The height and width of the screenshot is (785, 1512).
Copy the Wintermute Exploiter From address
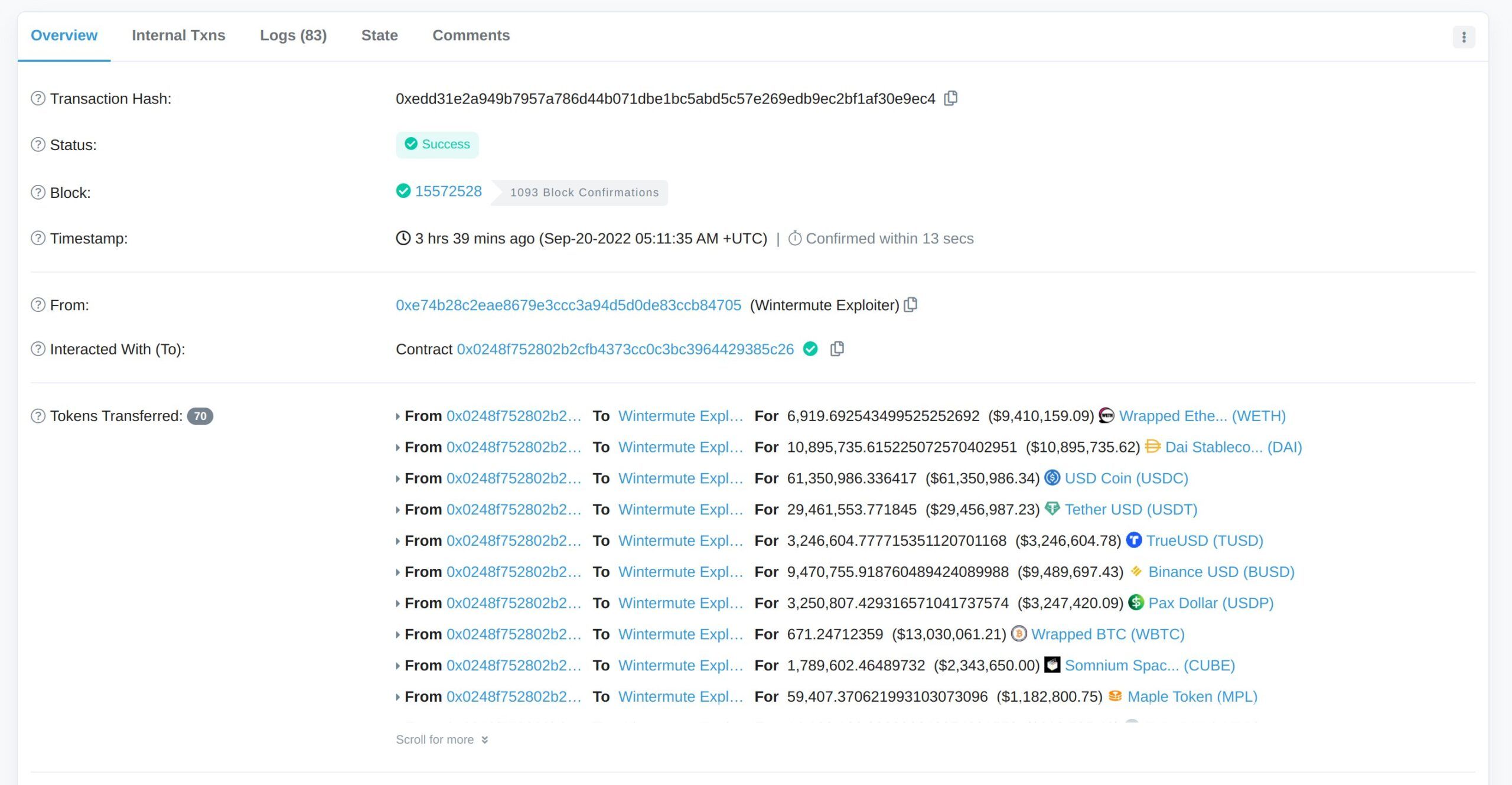[911, 305]
